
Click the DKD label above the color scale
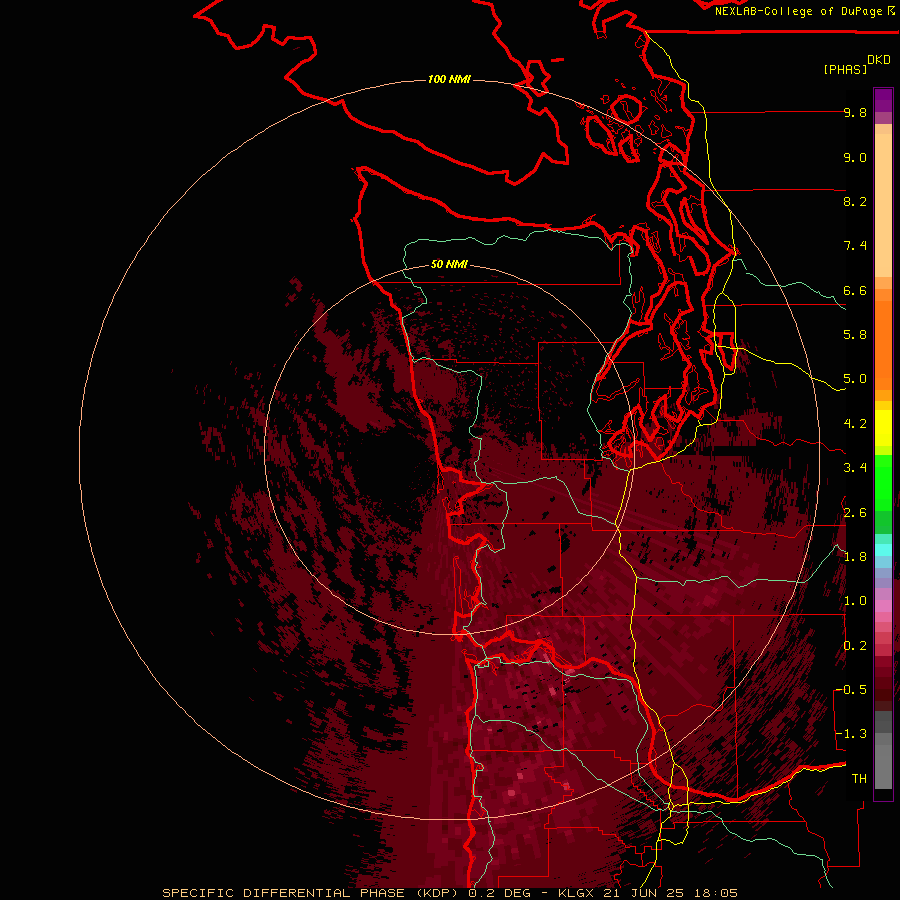coord(878,60)
